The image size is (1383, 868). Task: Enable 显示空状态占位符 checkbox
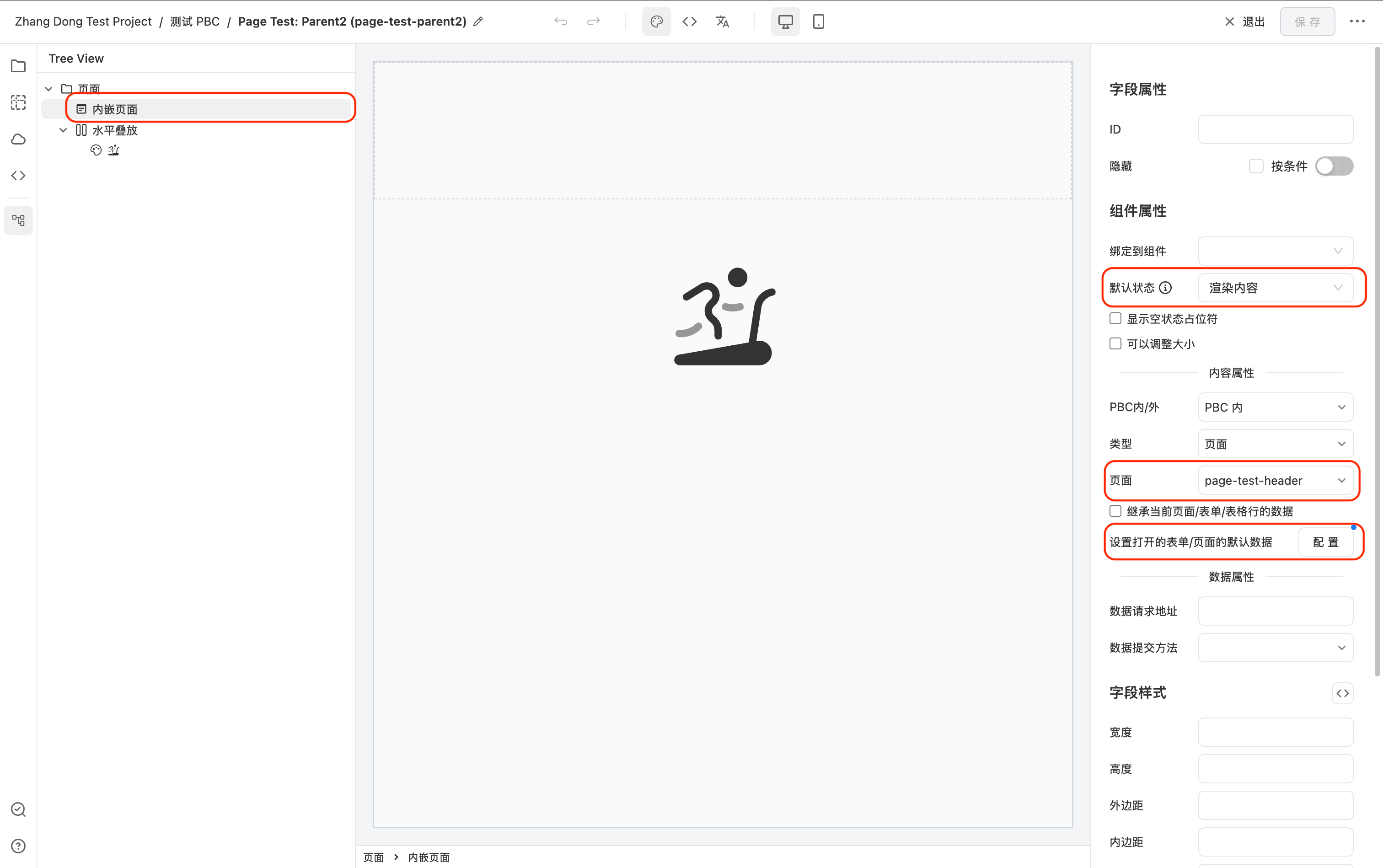(x=1115, y=319)
